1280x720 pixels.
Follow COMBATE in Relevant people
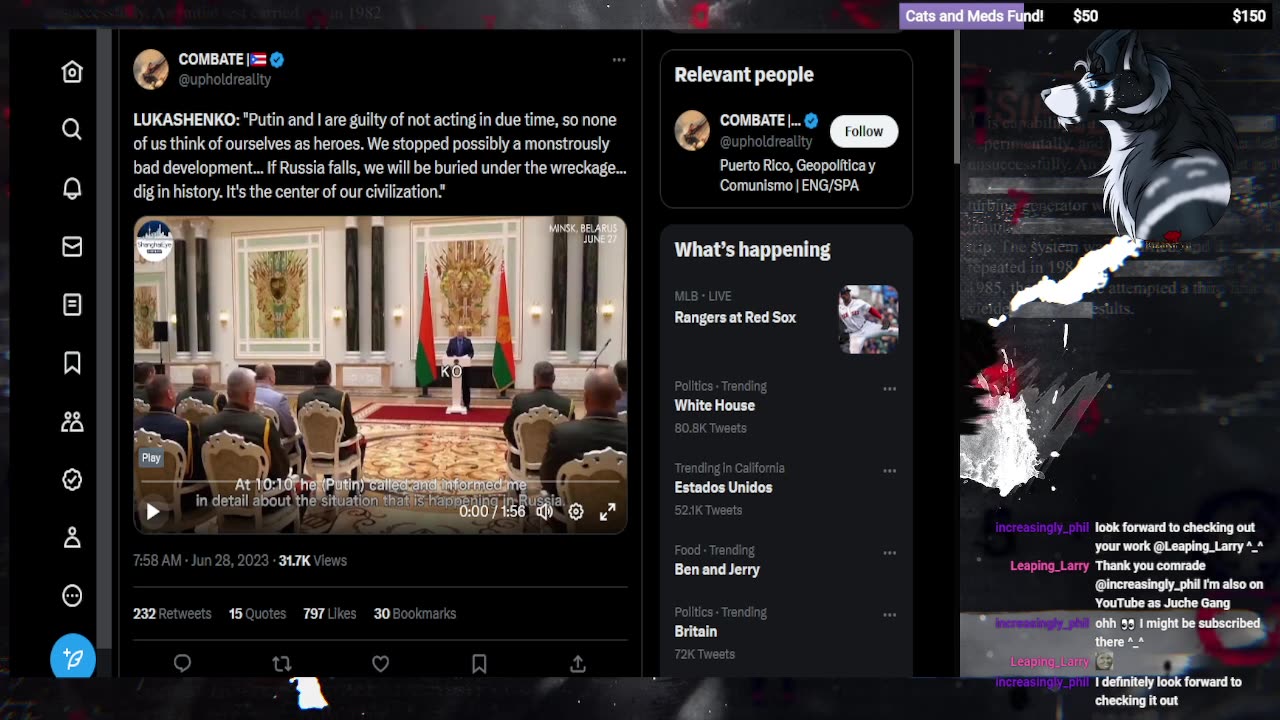coord(863,131)
